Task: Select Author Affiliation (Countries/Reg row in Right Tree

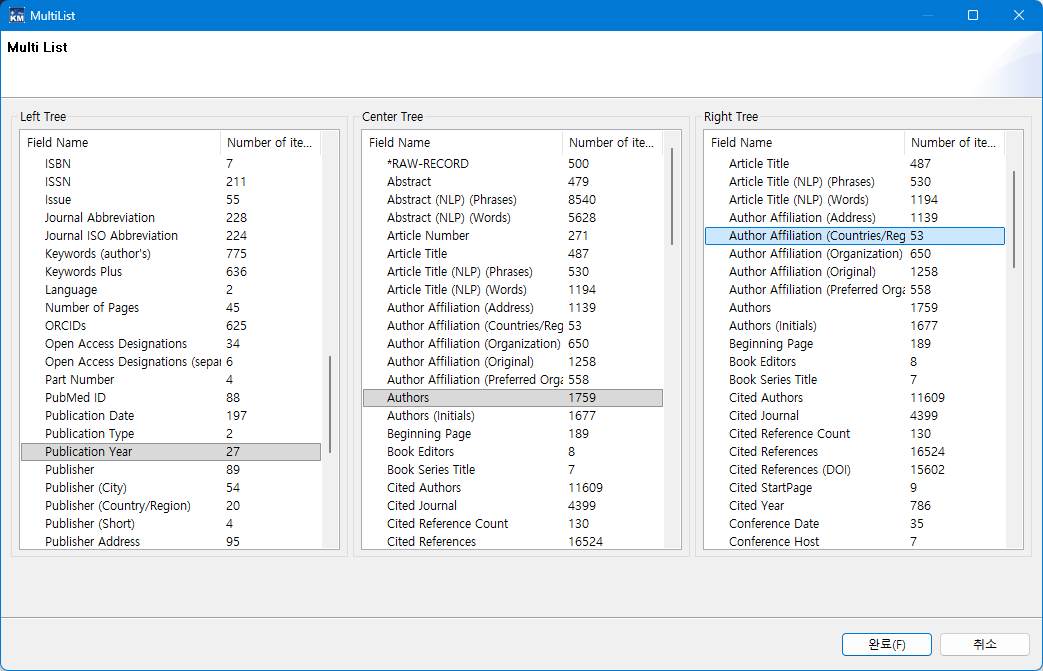Action: click(x=817, y=236)
